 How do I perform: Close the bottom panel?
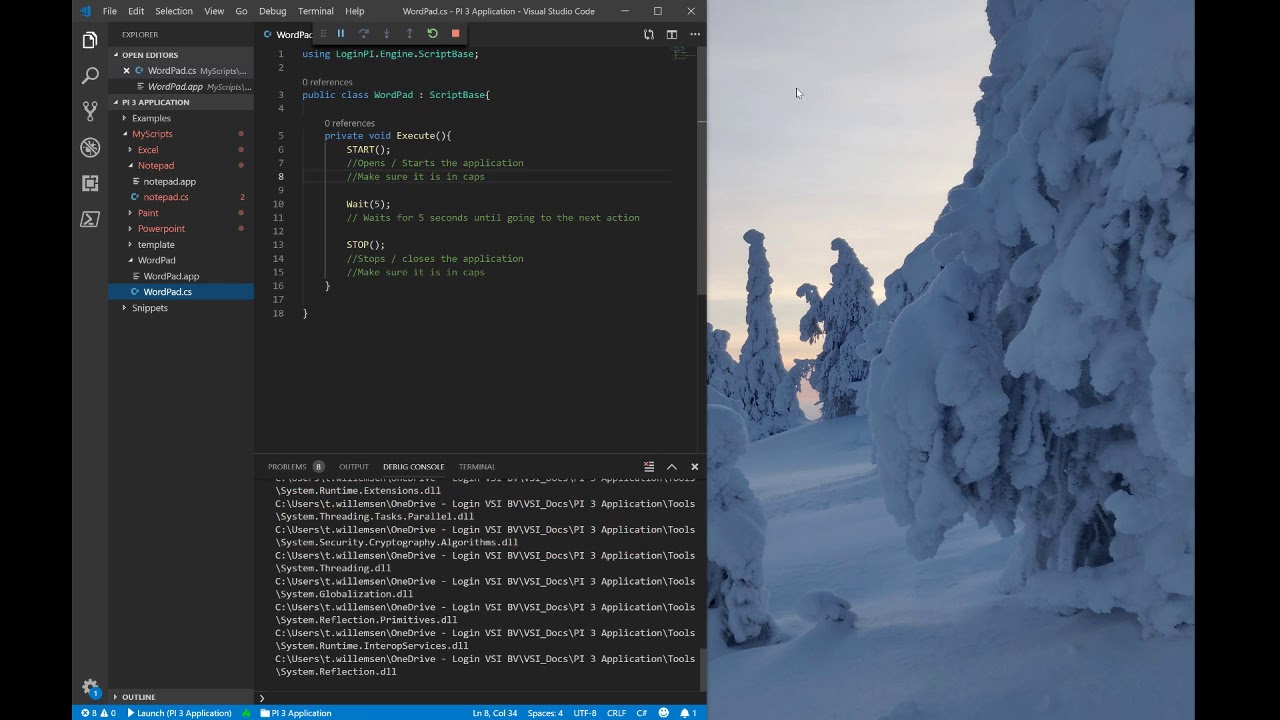coord(695,467)
